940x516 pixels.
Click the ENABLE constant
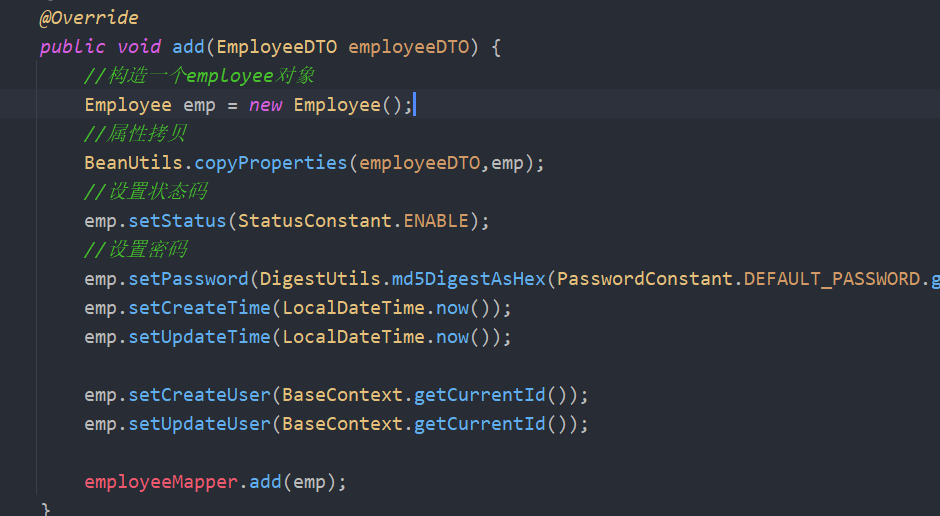pos(436,221)
